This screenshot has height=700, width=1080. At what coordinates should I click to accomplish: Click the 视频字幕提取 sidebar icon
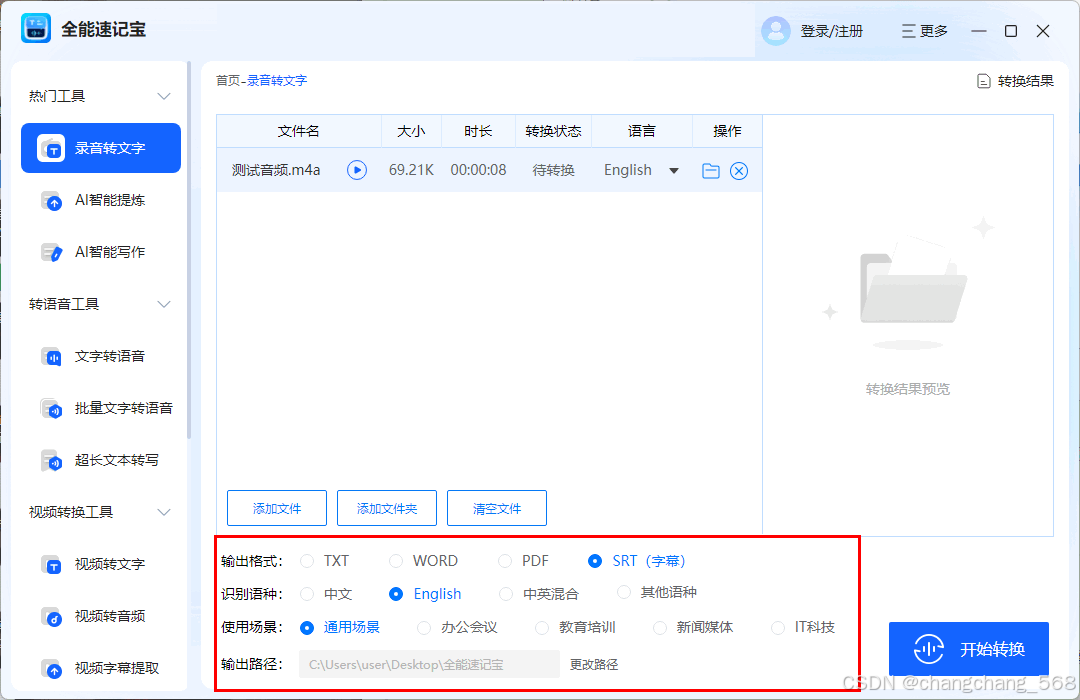[52, 669]
